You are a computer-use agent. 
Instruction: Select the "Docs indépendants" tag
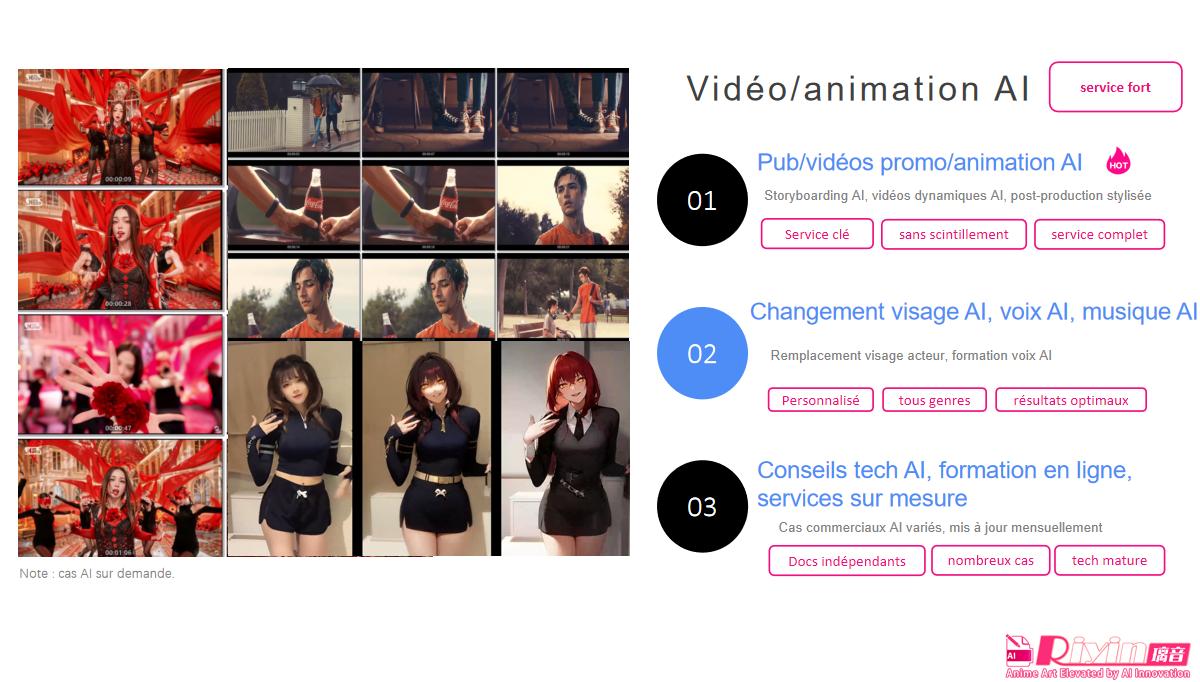[847, 561]
